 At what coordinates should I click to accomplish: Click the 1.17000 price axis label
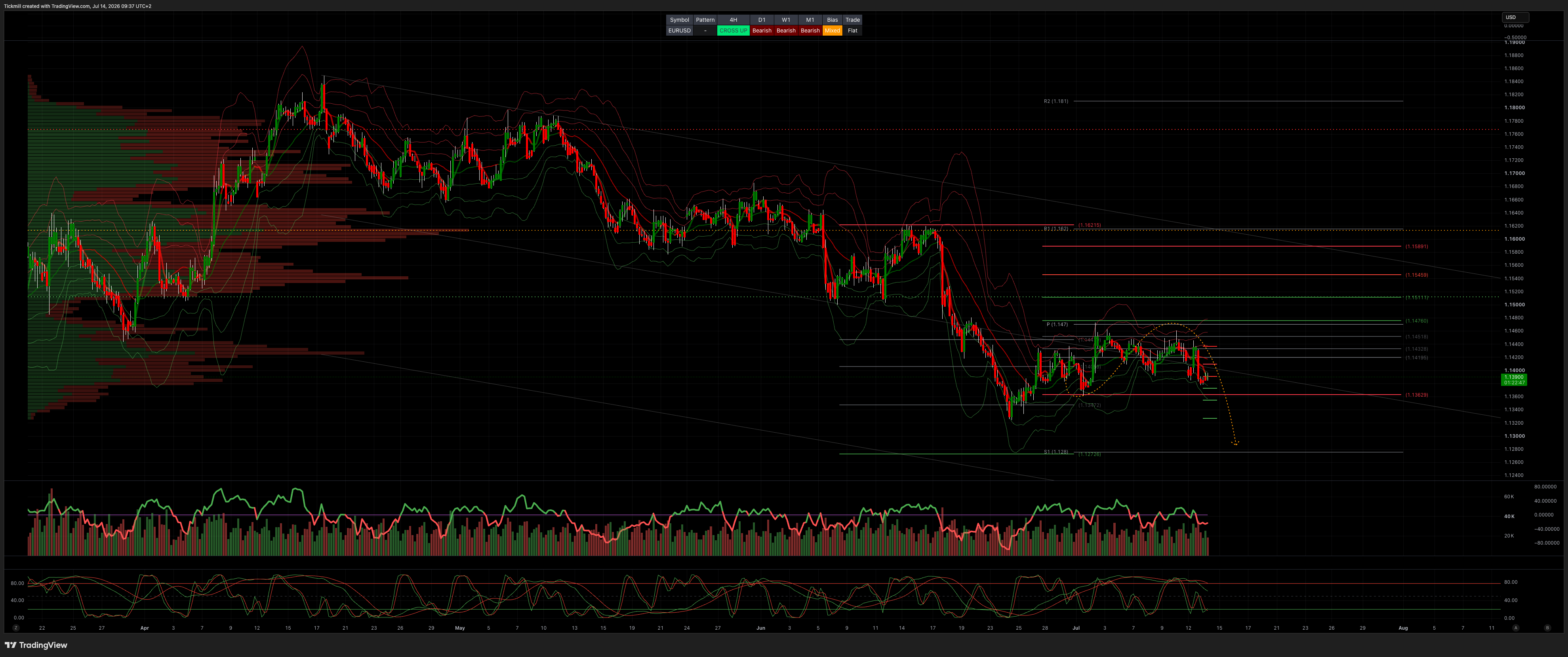1514,173
